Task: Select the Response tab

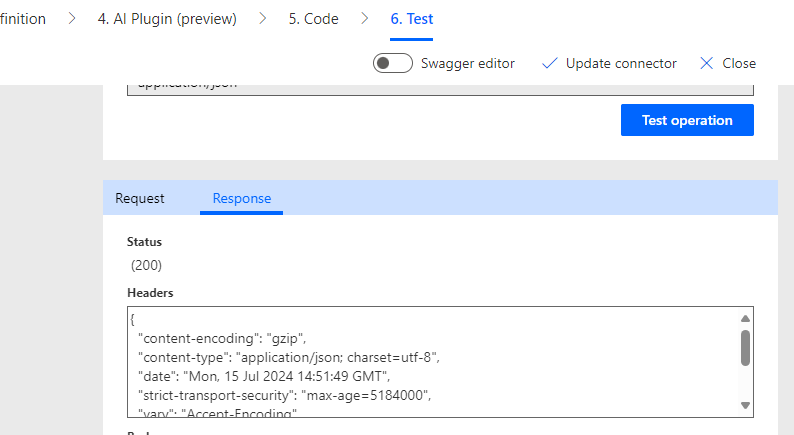Action: (x=242, y=198)
